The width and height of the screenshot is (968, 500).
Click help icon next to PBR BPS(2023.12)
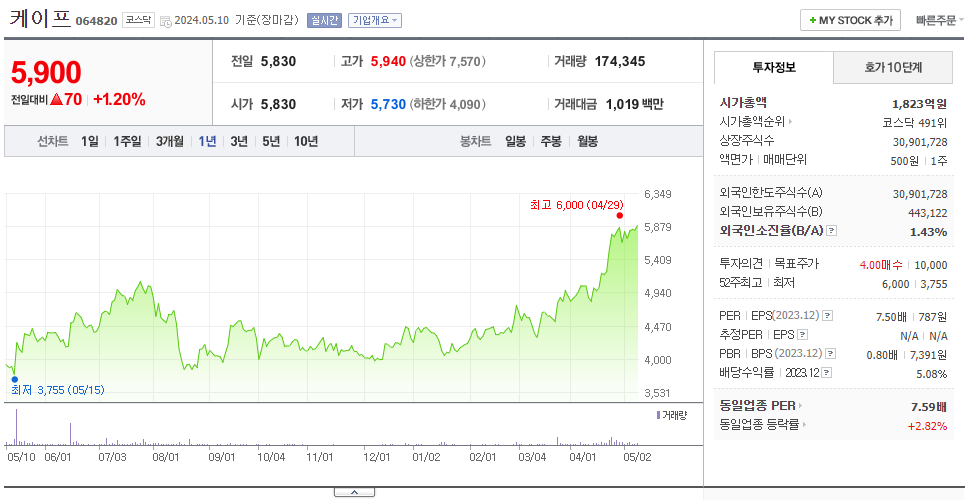coord(832,354)
